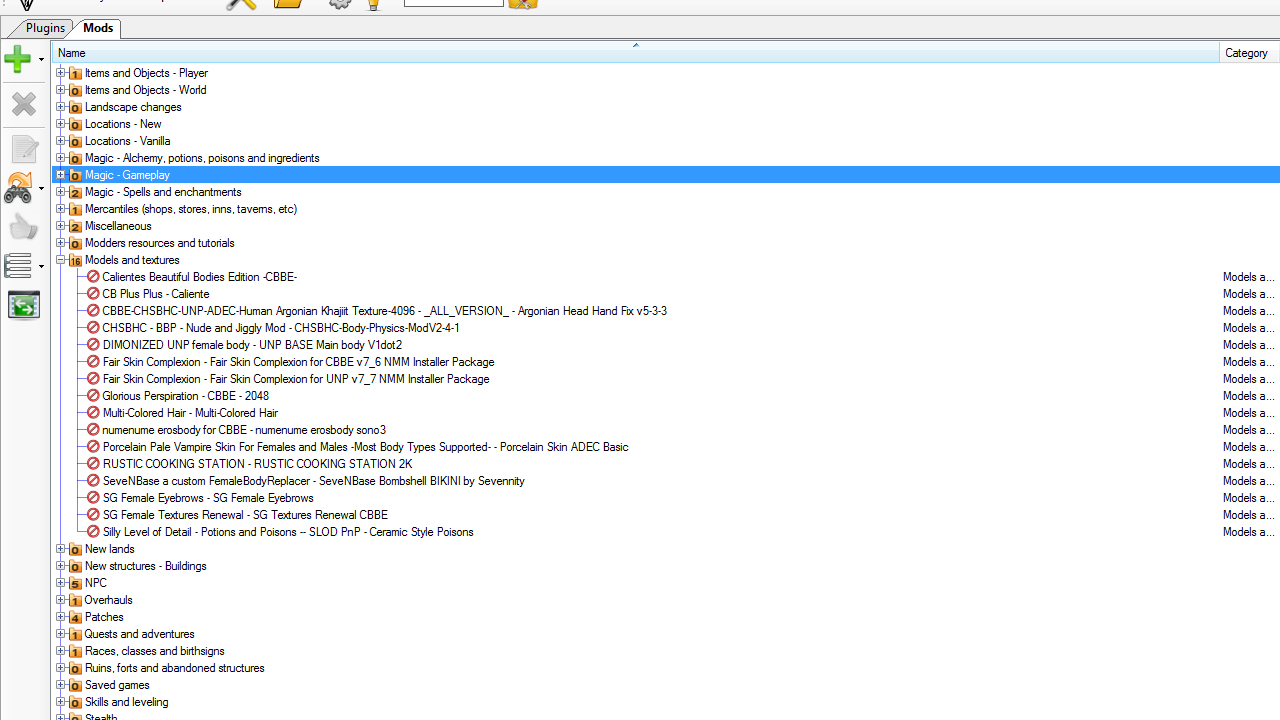
Task: Open dropdown arrow next to categories list icon
Action: 41,266
